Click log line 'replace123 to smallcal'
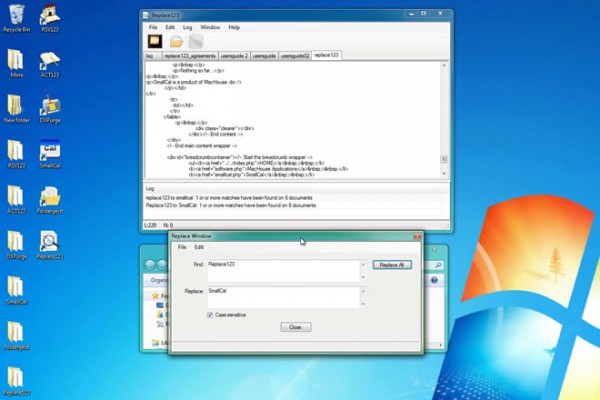 tap(229, 198)
